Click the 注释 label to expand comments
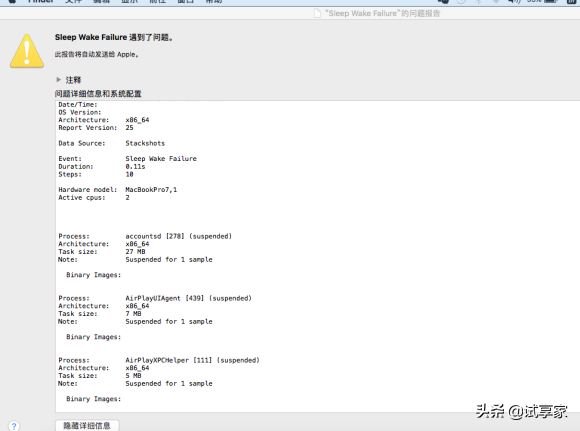Image resolution: width=580 pixels, height=431 pixels. click(x=73, y=80)
